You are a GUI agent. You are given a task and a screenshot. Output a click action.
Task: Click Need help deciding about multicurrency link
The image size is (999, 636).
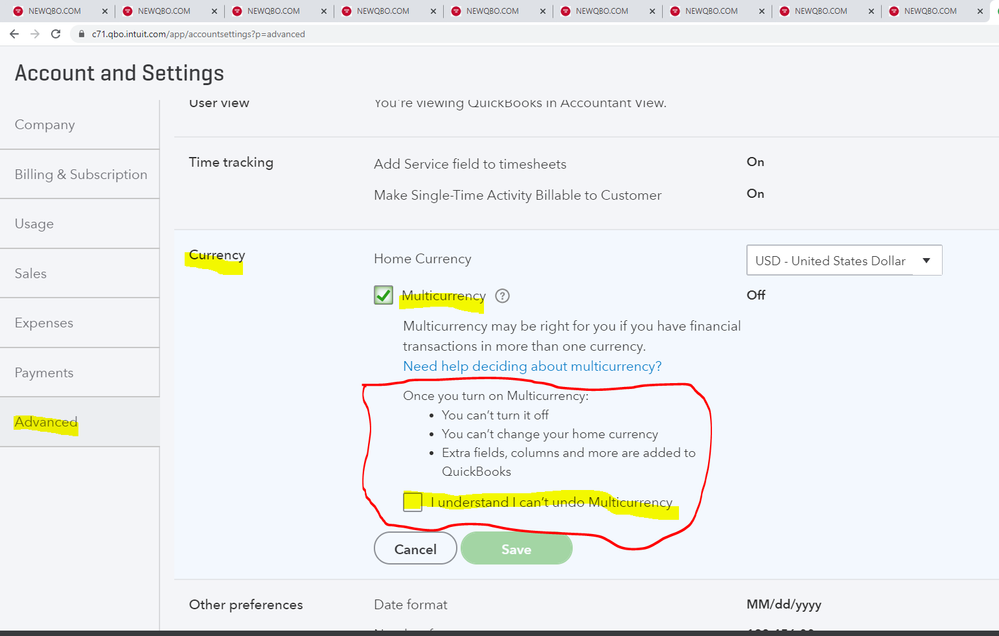[x=532, y=366]
